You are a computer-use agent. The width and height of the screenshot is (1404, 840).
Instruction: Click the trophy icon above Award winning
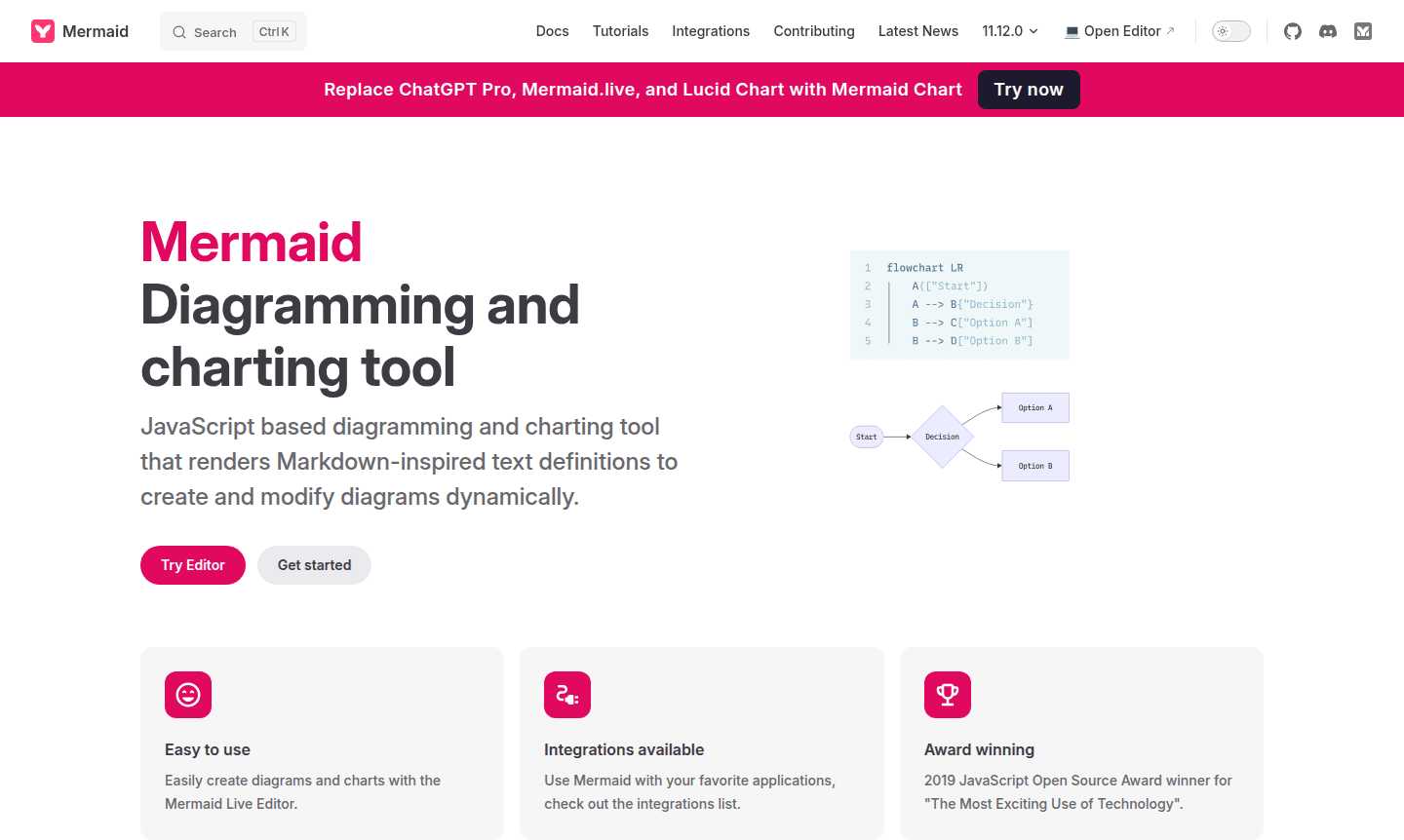(947, 695)
